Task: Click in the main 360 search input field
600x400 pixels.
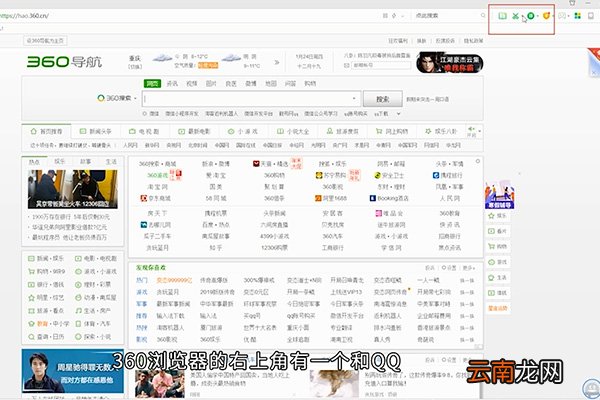Action: (251, 99)
